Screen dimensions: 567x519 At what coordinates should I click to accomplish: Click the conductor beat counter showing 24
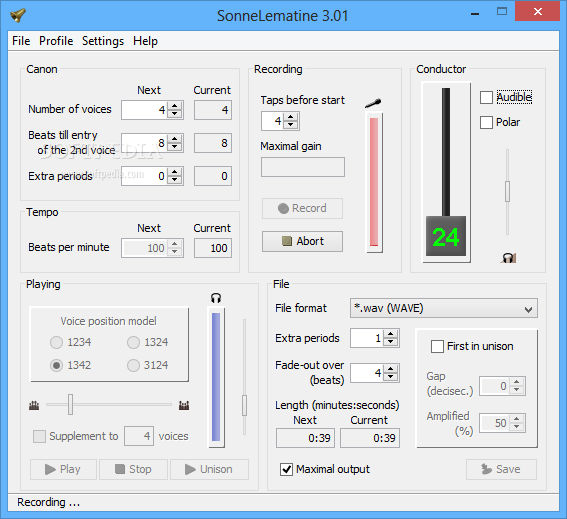pos(446,236)
